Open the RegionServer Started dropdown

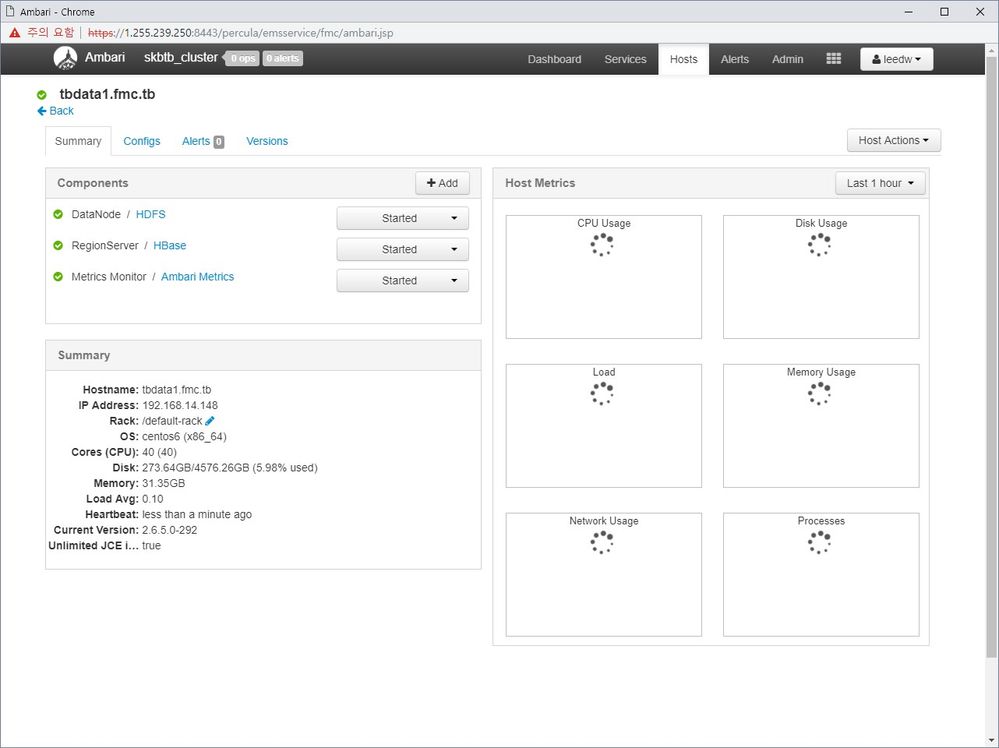tap(403, 249)
